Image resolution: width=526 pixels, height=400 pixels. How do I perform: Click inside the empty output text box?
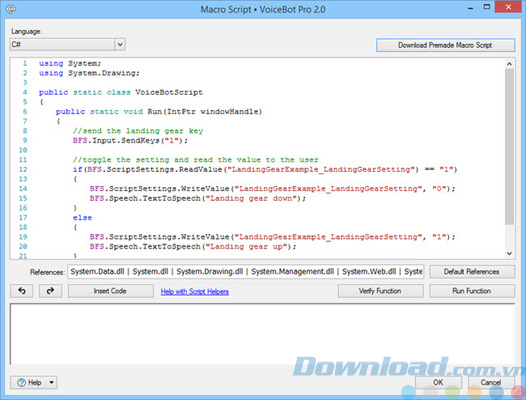(262, 334)
